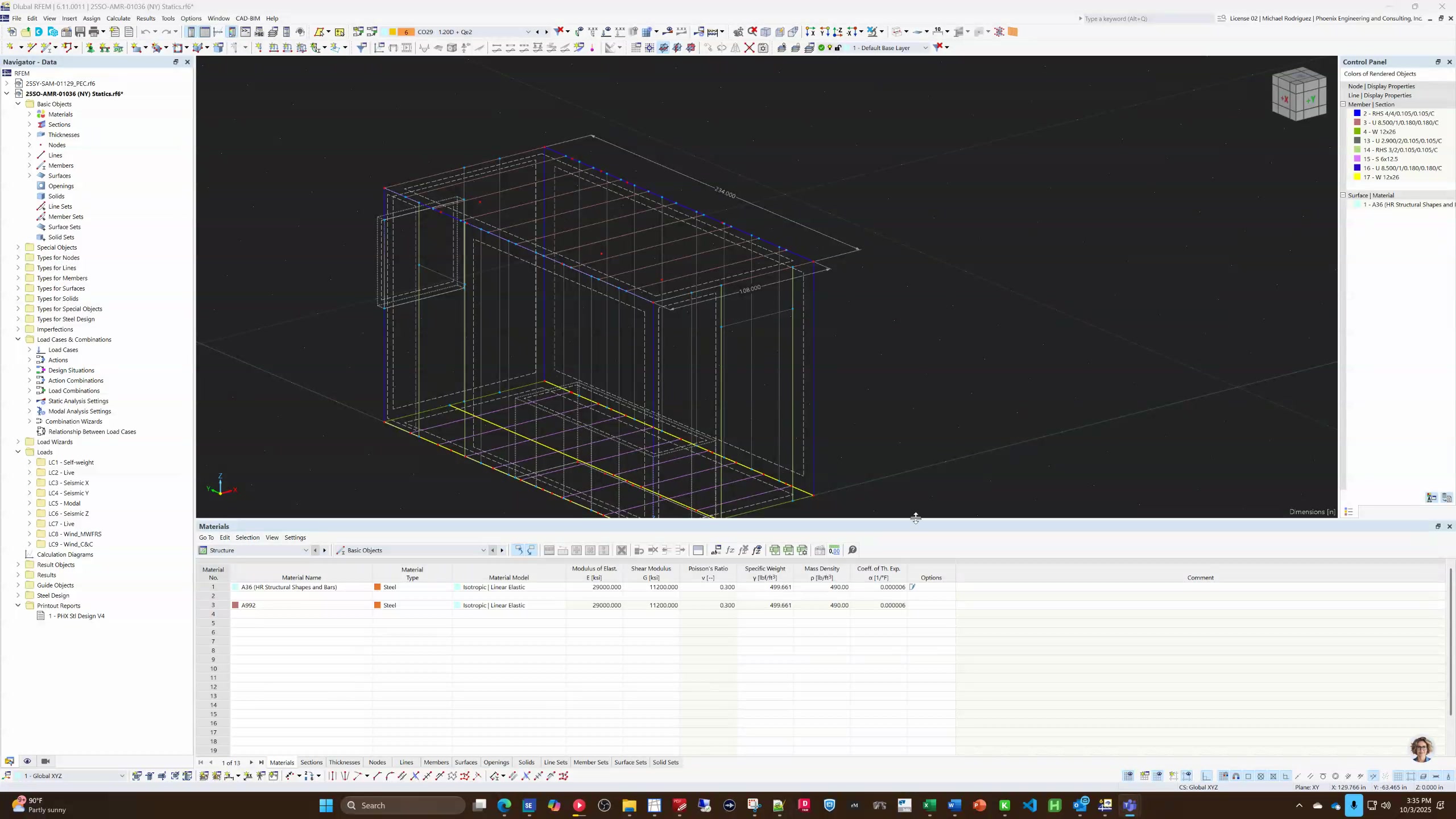Click the Export to Excel icon in Materials toolbar
Viewport: 1456px width, 819px height.
point(775,550)
